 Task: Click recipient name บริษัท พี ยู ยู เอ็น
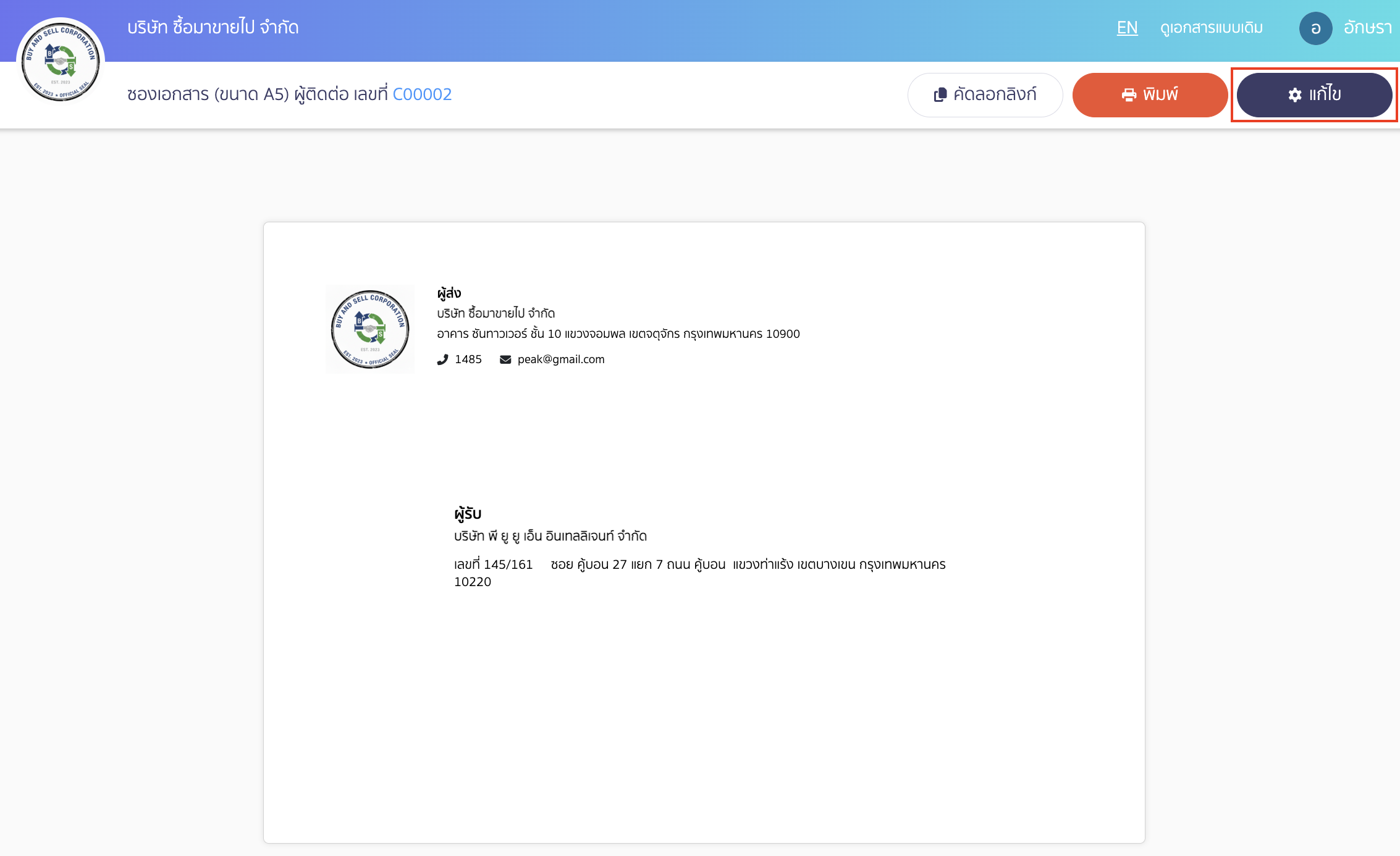click(550, 535)
